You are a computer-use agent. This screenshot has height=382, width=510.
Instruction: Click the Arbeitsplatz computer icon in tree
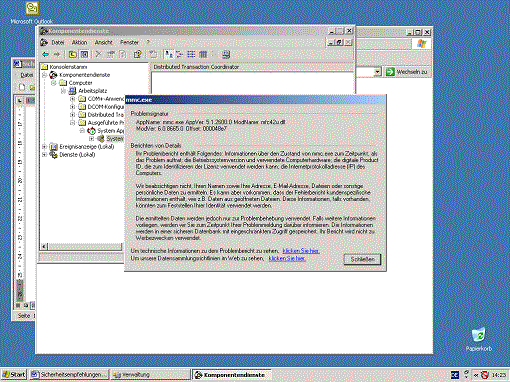(72, 91)
